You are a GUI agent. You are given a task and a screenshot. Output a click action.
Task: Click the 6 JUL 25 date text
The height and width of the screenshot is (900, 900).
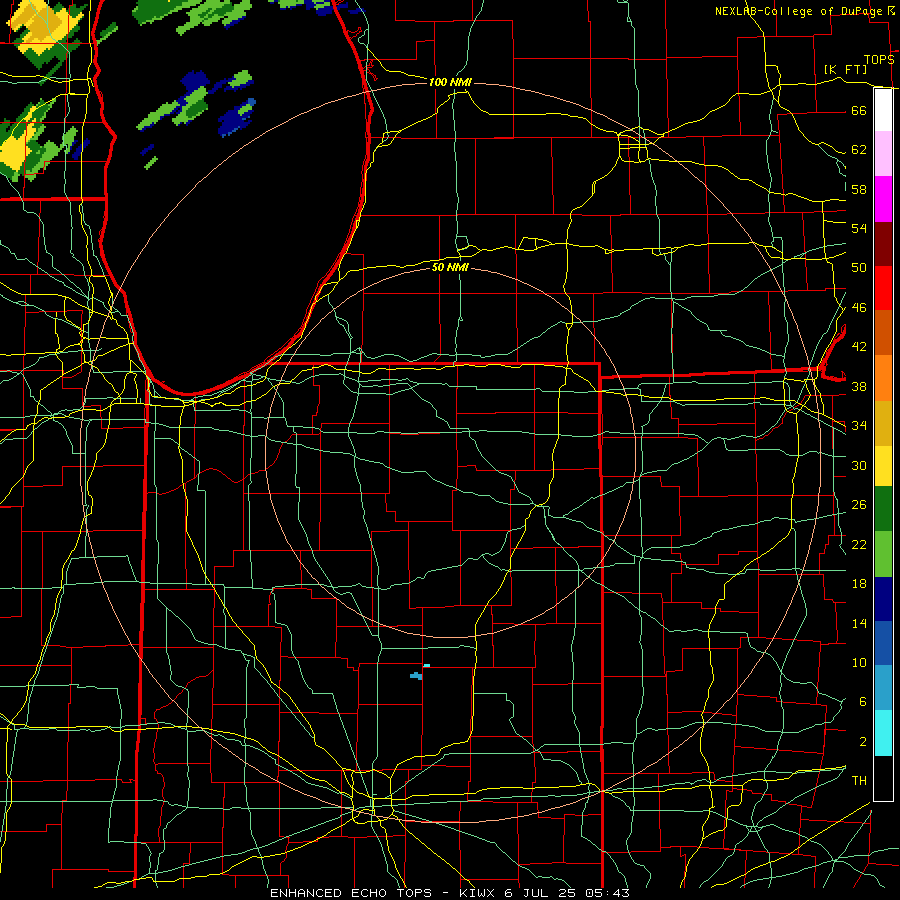pos(542,893)
